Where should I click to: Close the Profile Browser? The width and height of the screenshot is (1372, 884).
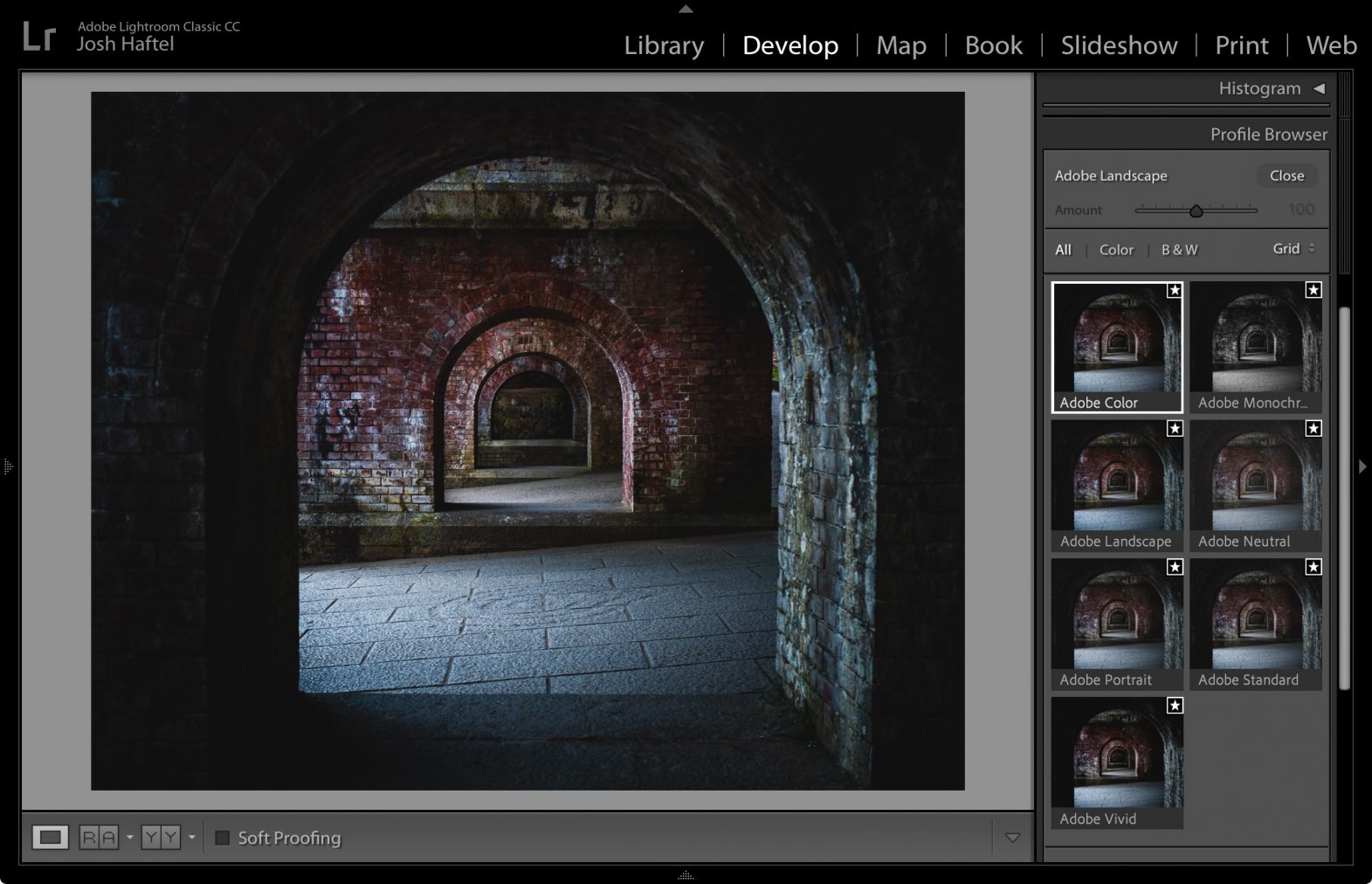pos(1286,176)
